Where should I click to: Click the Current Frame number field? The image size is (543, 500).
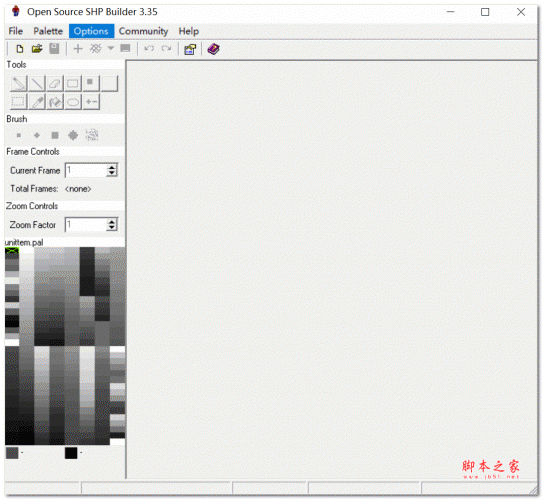86,170
